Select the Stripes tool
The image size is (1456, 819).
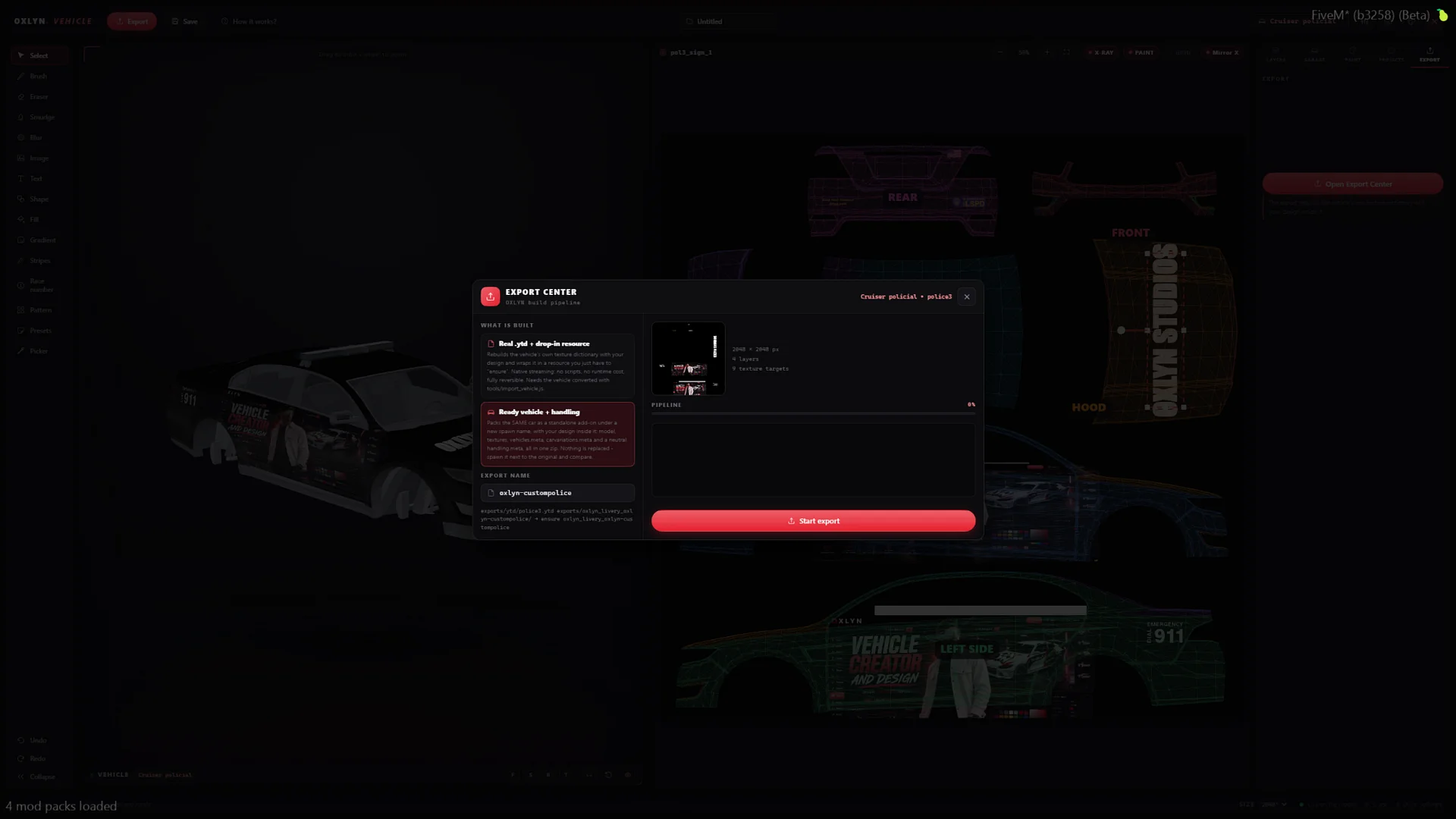(39, 260)
